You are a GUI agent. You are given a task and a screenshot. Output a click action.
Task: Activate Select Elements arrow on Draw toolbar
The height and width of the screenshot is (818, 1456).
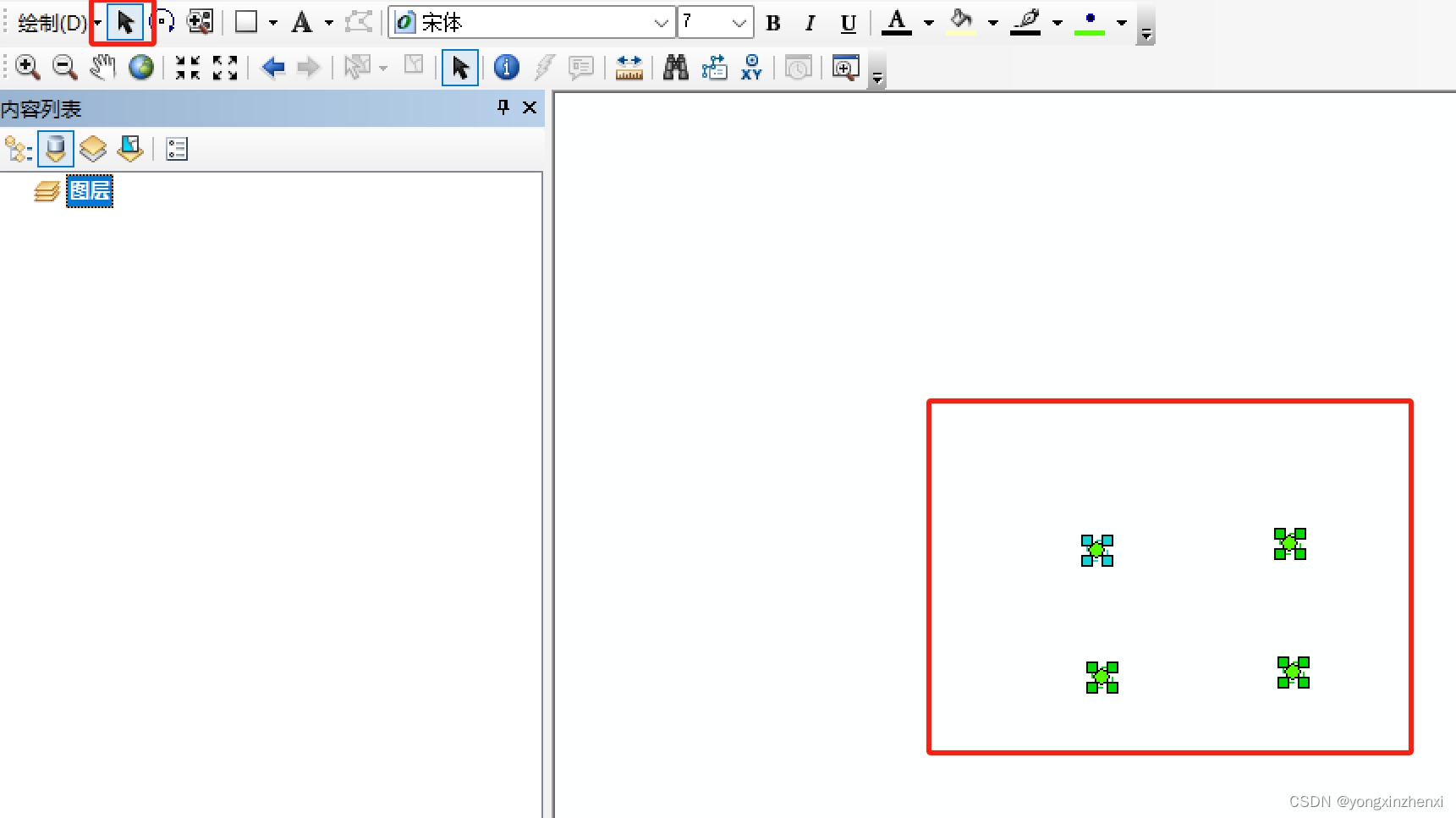[125, 22]
